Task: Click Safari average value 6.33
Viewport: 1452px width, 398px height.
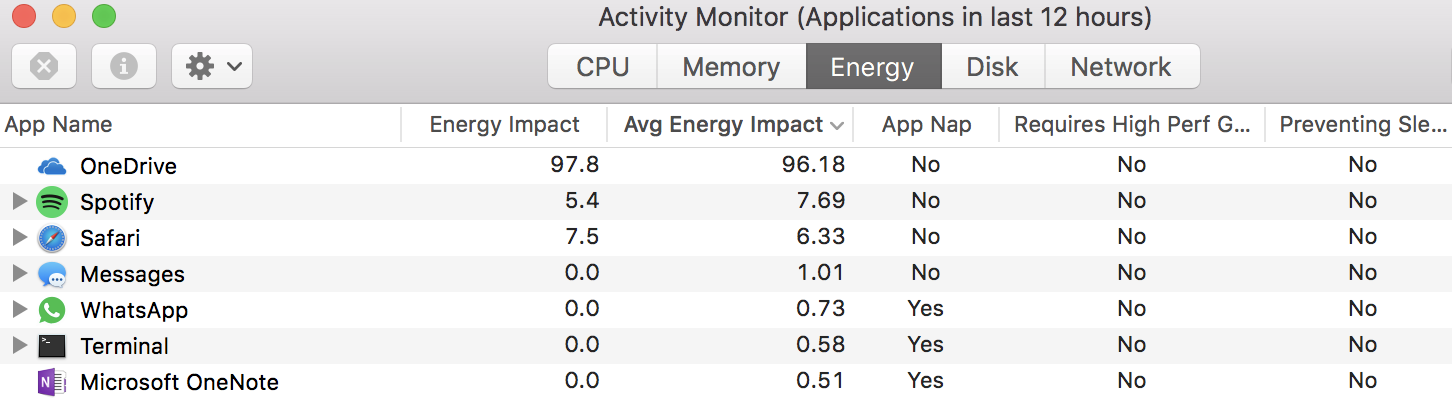Action: pos(820,236)
